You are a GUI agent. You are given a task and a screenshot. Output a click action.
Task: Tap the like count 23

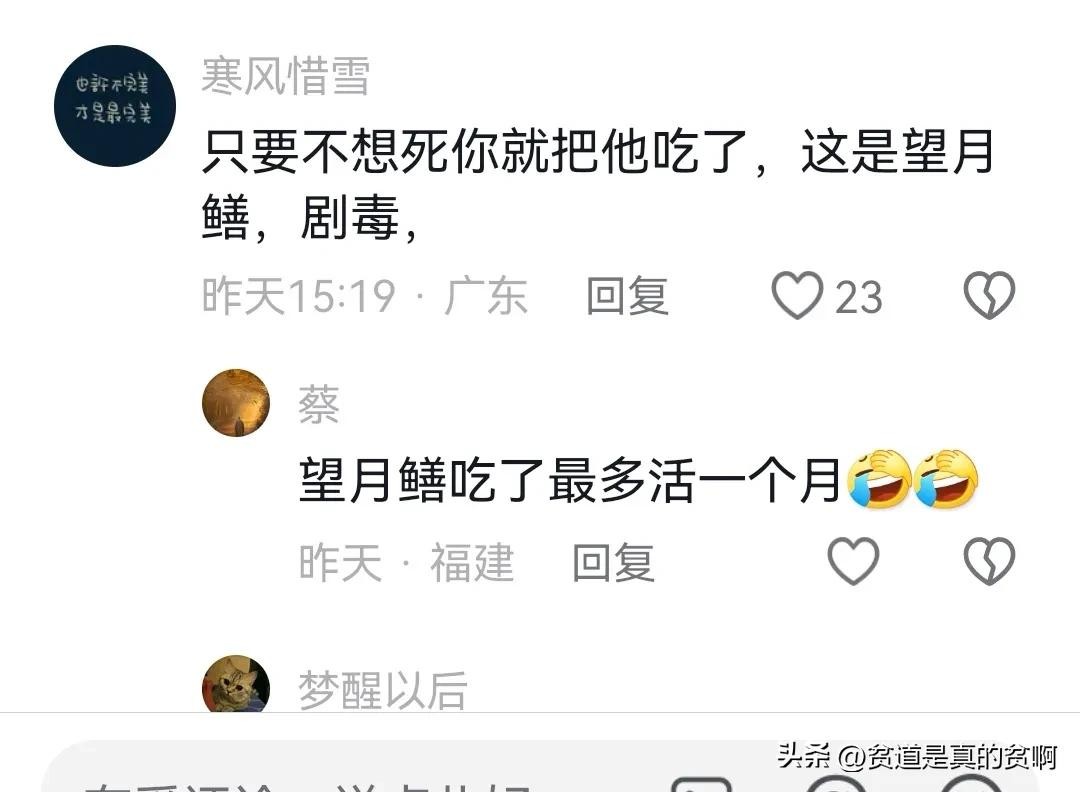pos(859,298)
